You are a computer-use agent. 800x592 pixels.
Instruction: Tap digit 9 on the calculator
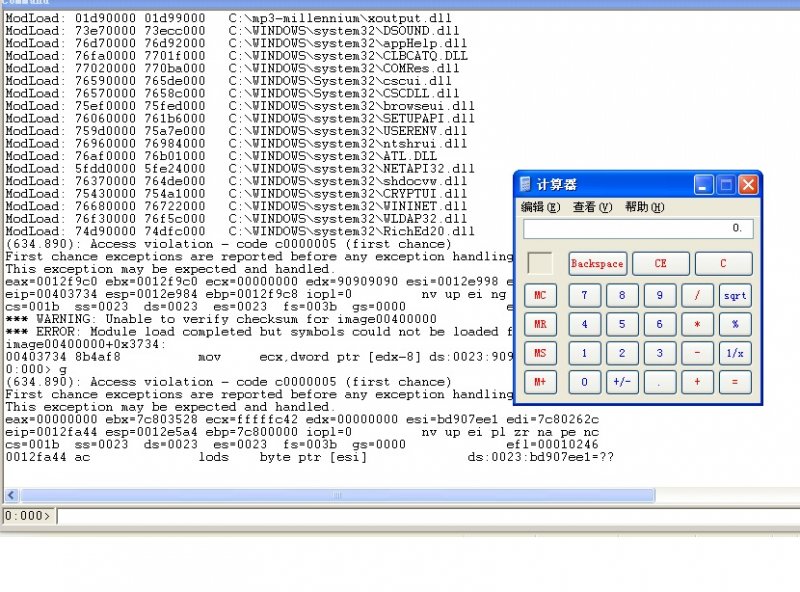click(660, 295)
